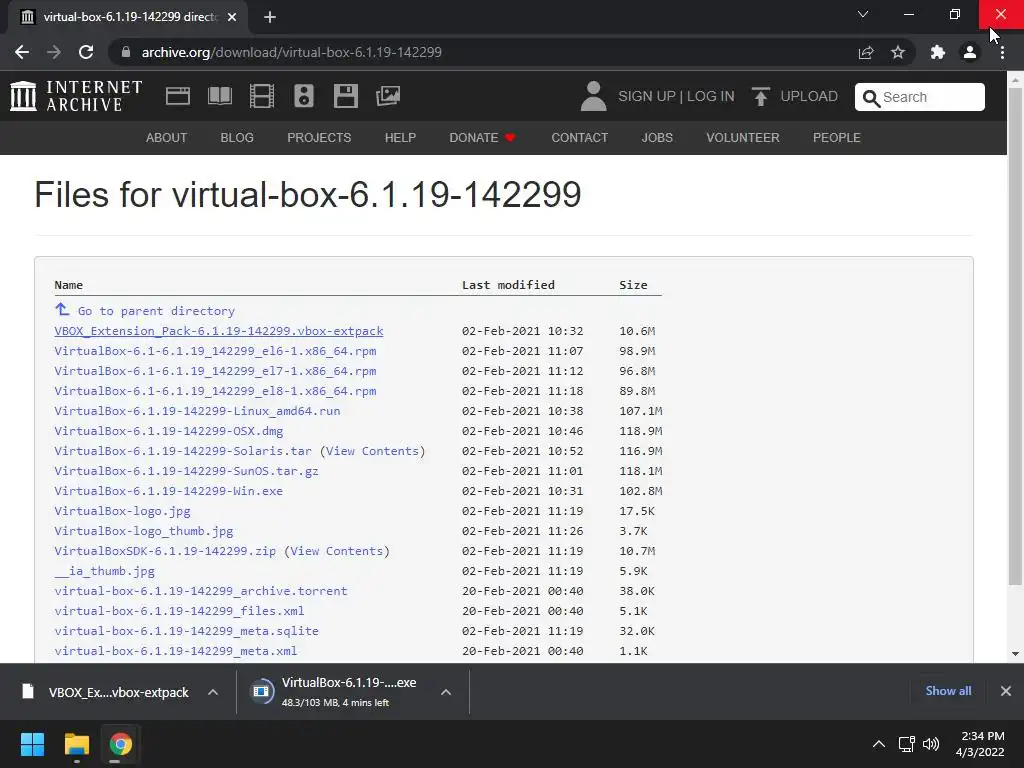Expand options for VirtualBox exe download
Screen dimensions: 1024x768
[x=446, y=692]
